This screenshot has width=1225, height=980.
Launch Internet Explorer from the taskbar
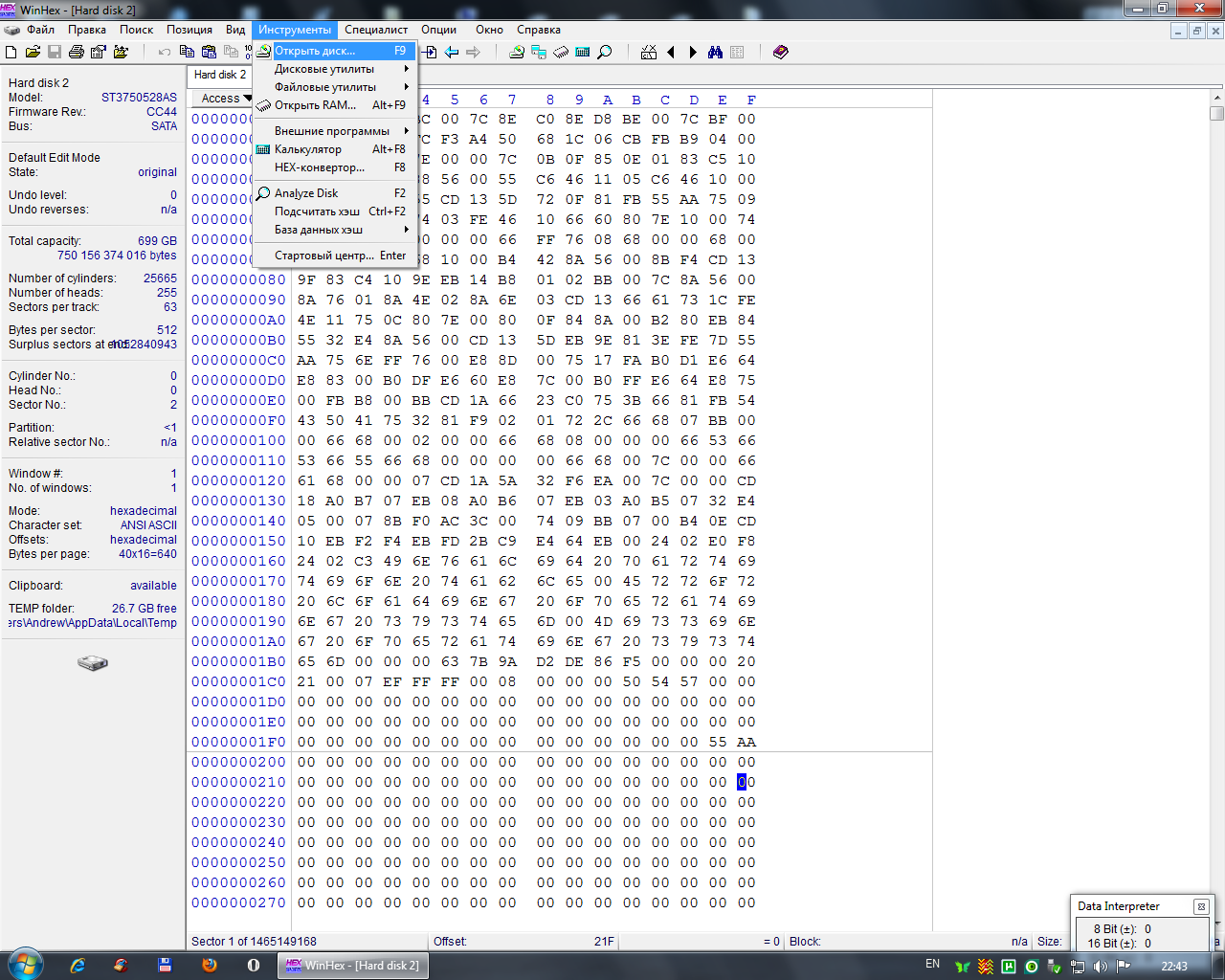[78, 966]
